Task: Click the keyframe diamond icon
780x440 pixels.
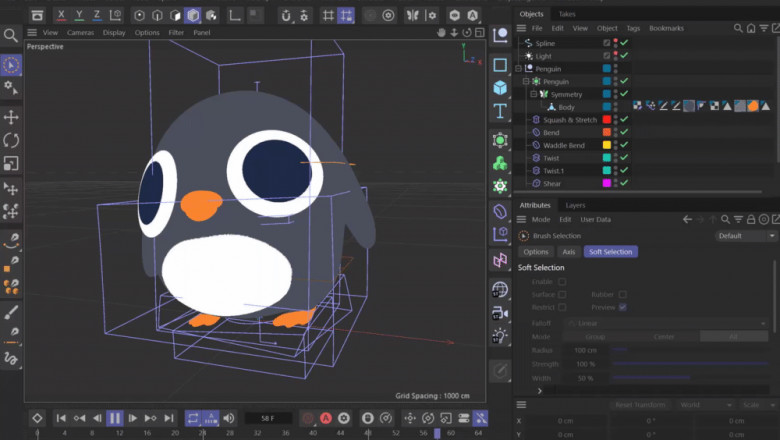Action: (37, 418)
